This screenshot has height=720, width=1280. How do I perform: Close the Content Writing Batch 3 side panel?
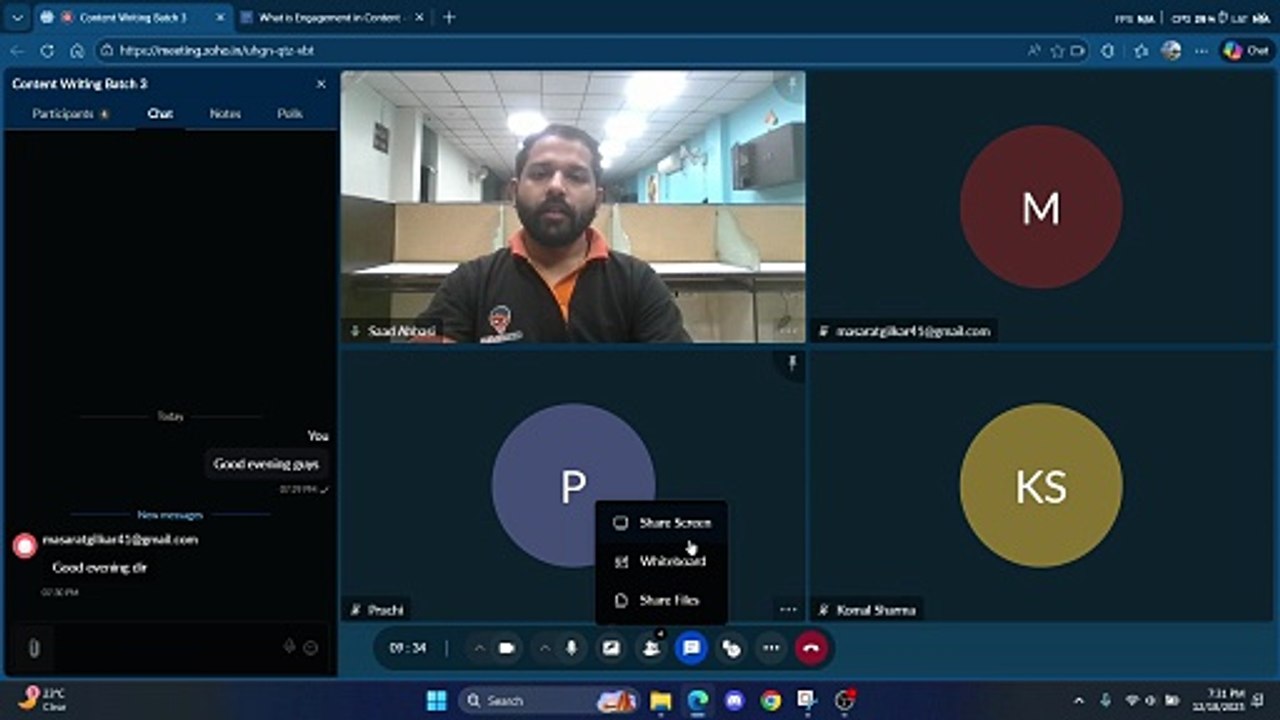click(321, 84)
